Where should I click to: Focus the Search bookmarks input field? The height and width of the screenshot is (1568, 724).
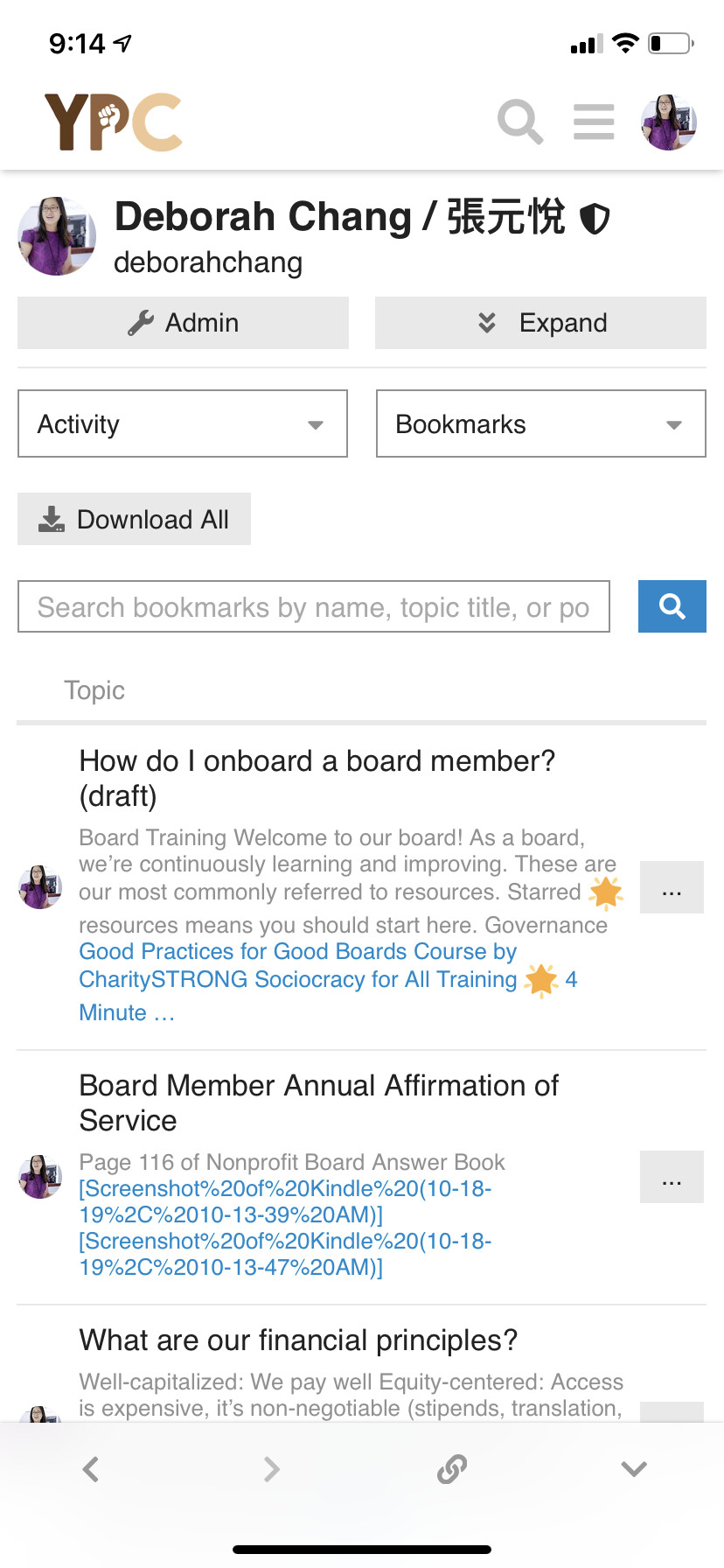(x=314, y=606)
